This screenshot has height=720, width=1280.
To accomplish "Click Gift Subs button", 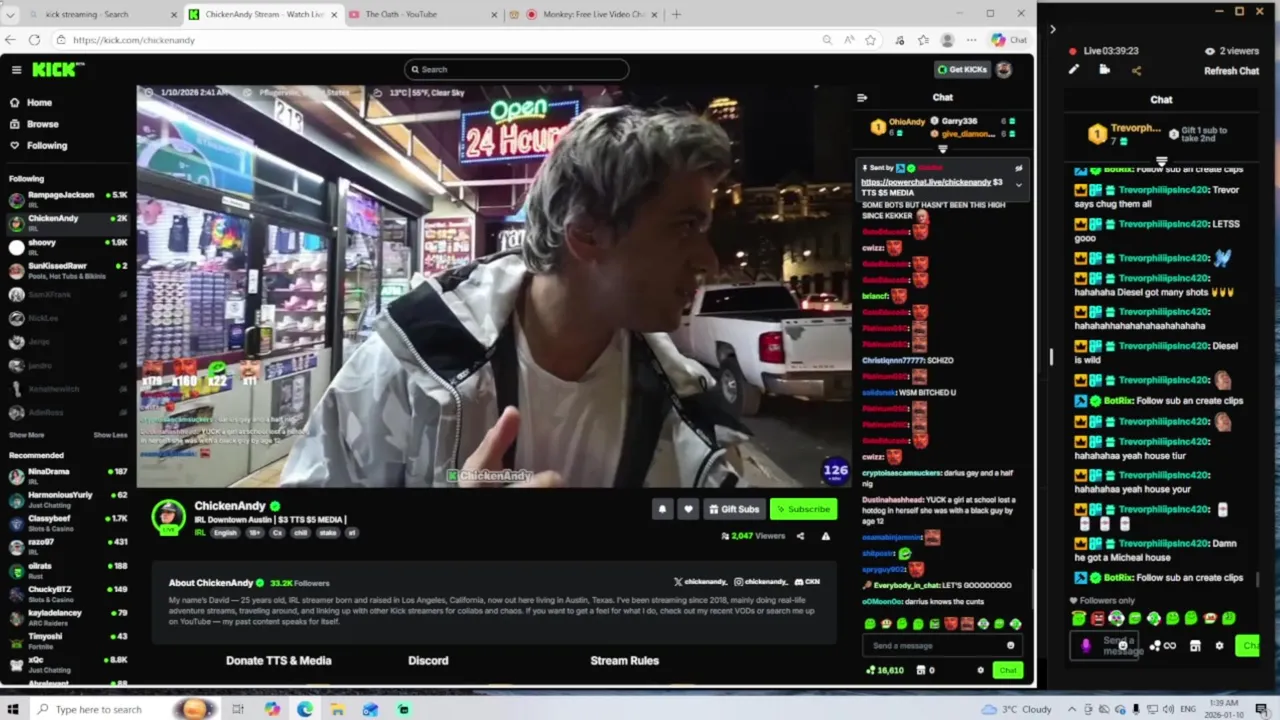I will (734, 509).
